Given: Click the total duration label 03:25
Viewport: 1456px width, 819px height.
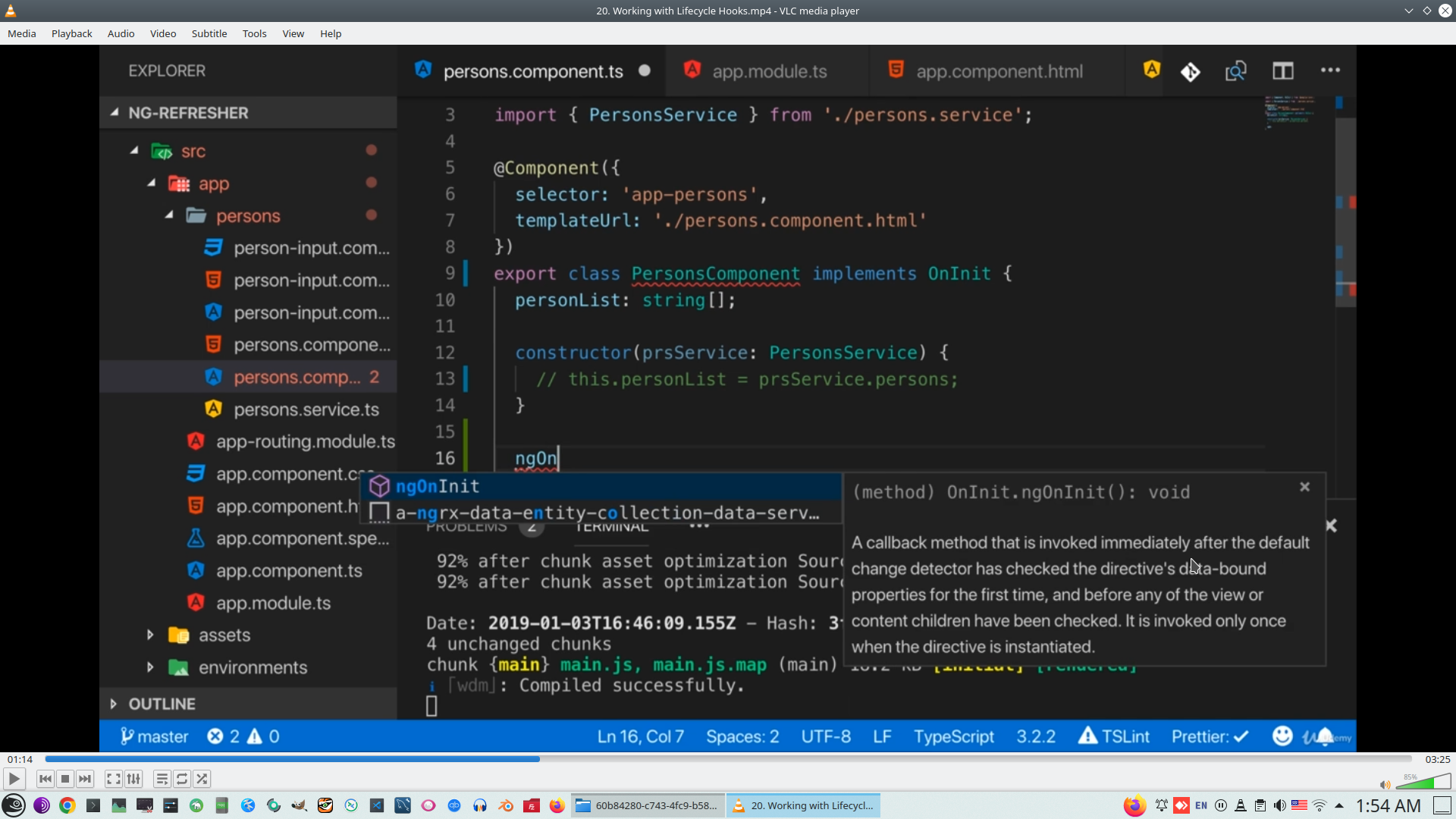Looking at the screenshot, I should pyautogui.click(x=1437, y=759).
